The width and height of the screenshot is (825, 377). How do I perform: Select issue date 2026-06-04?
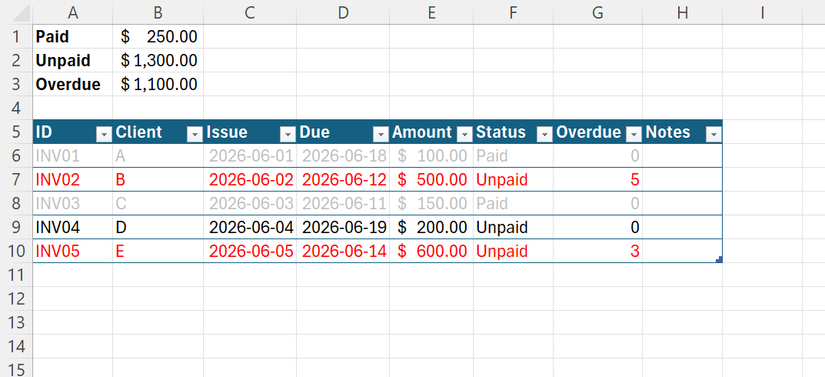(250, 227)
